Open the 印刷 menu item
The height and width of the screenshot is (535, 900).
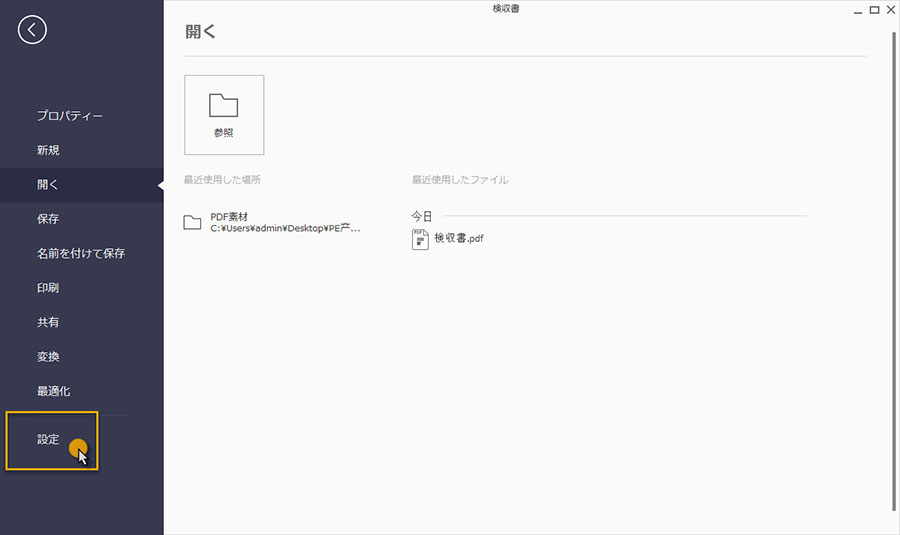[48, 288]
